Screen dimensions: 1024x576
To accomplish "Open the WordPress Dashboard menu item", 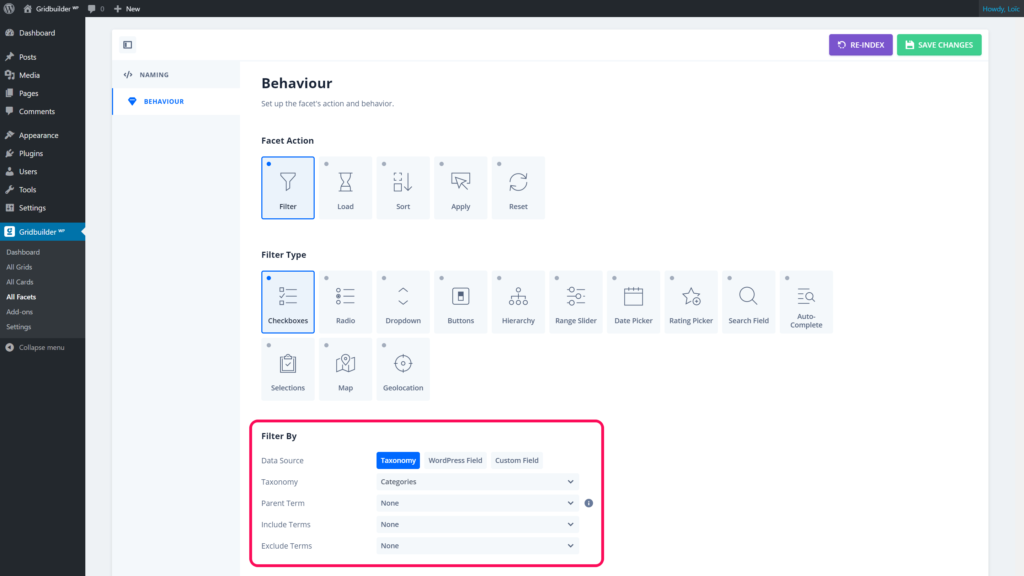I will [42, 33].
